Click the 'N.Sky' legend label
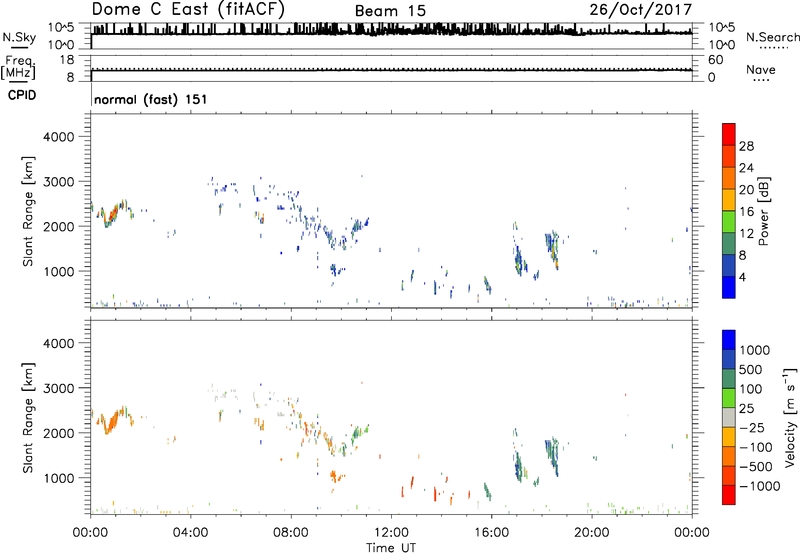This screenshot has height=554, width=800. click(x=19, y=37)
